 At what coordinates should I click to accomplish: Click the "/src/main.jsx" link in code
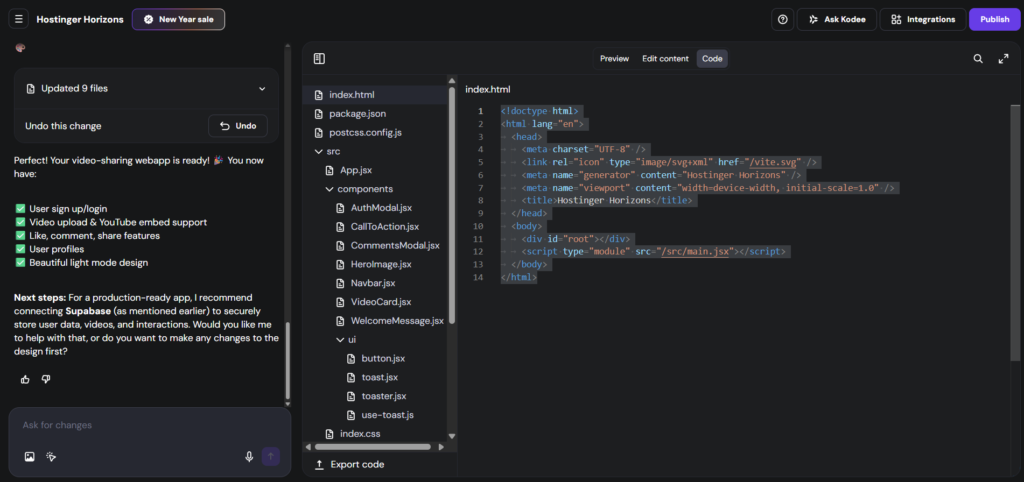(x=697, y=251)
